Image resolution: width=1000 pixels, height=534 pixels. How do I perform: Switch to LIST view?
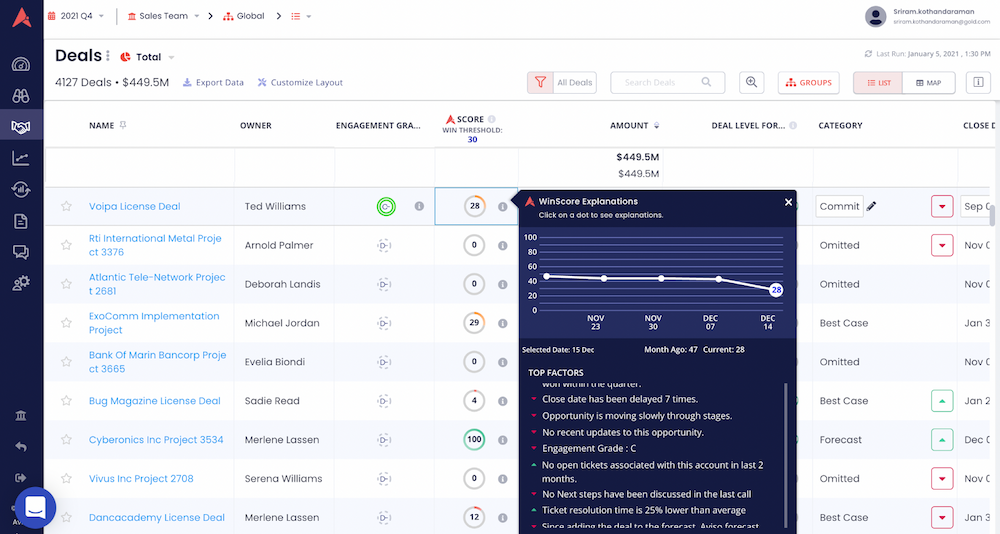coord(878,83)
